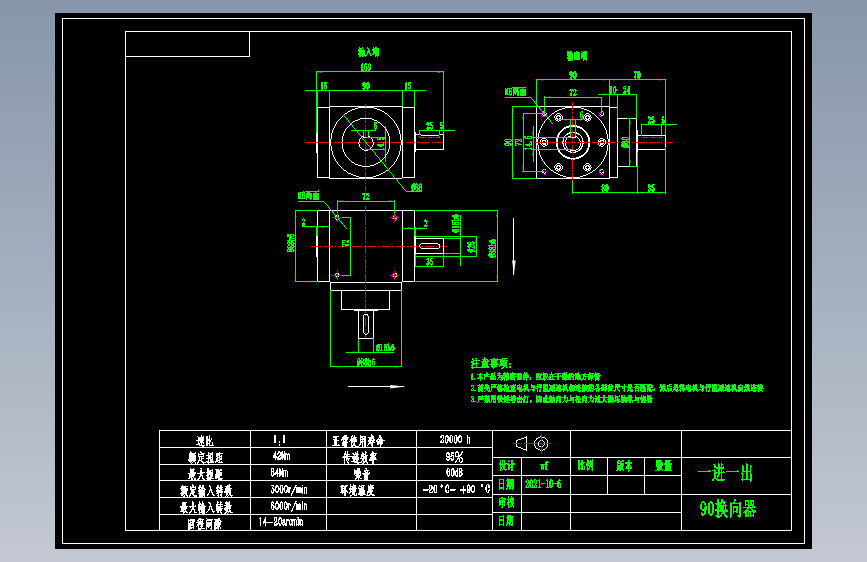Click the "正常使用寿命" label cell

coord(358,441)
